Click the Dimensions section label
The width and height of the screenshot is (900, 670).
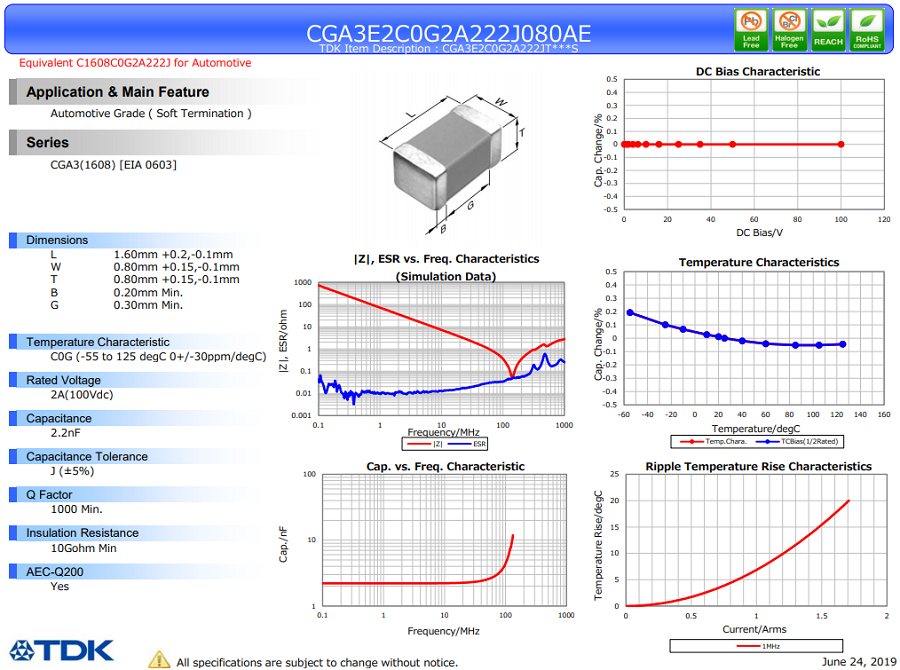click(57, 240)
